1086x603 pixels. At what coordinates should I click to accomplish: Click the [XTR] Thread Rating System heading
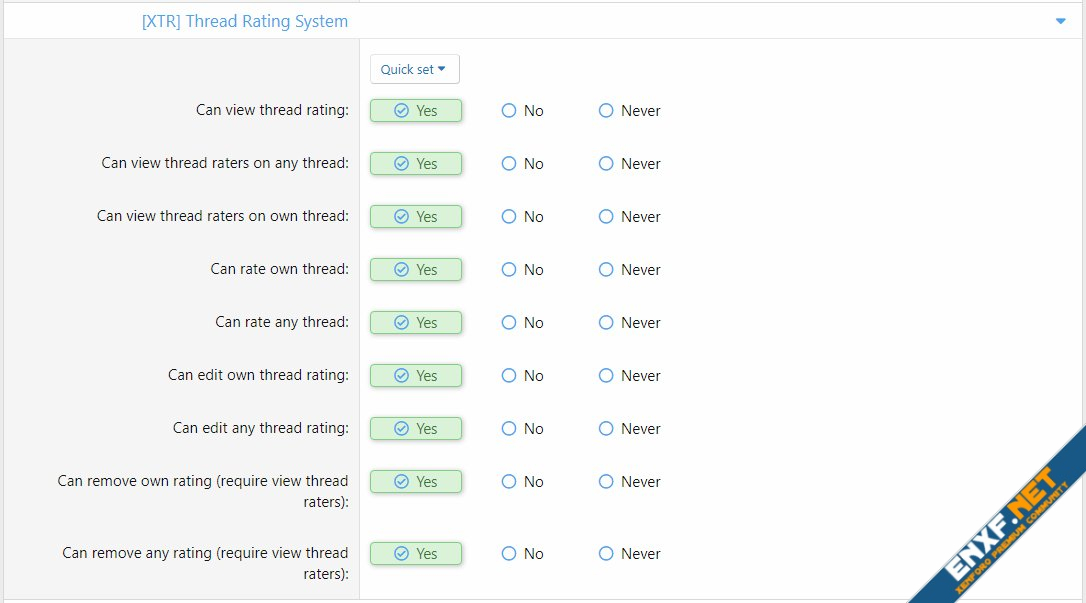pos(245,21)
